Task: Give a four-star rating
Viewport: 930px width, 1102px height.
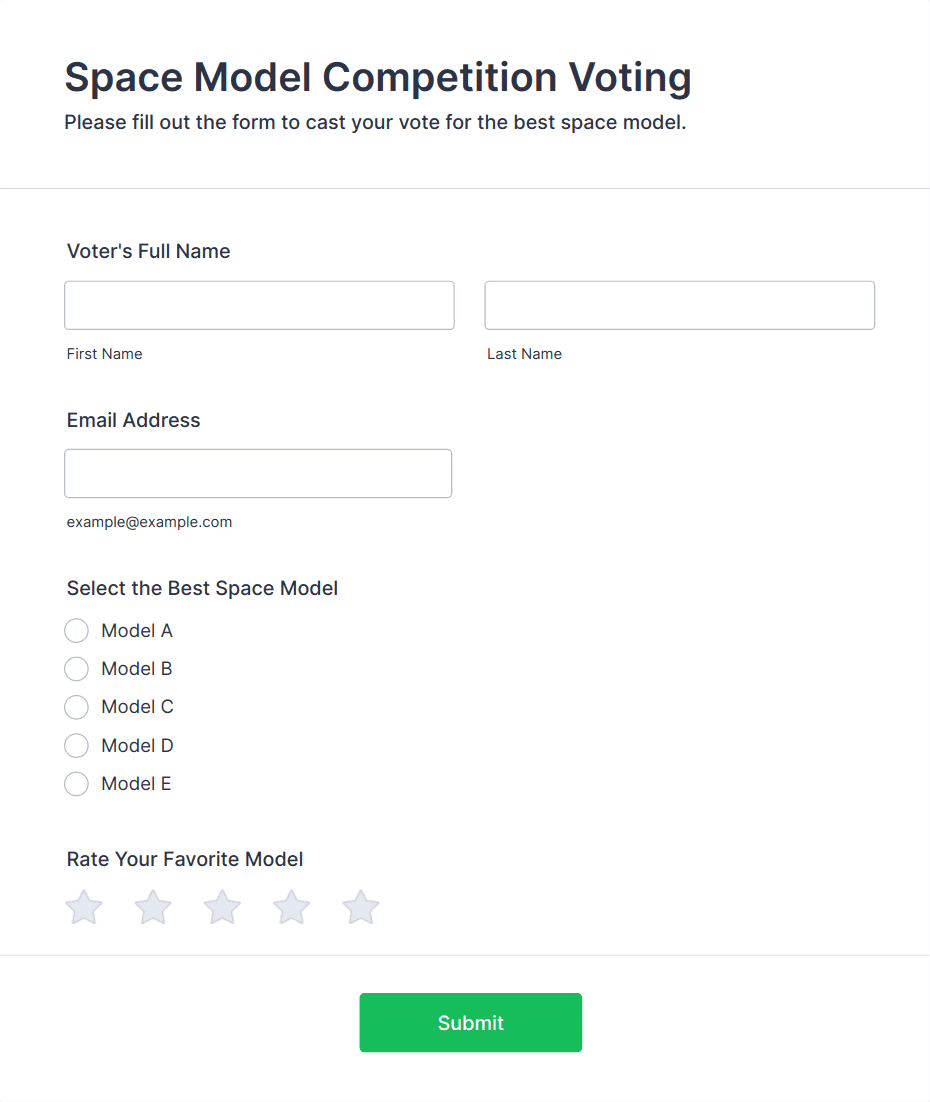Action: [x=292, y=908]
